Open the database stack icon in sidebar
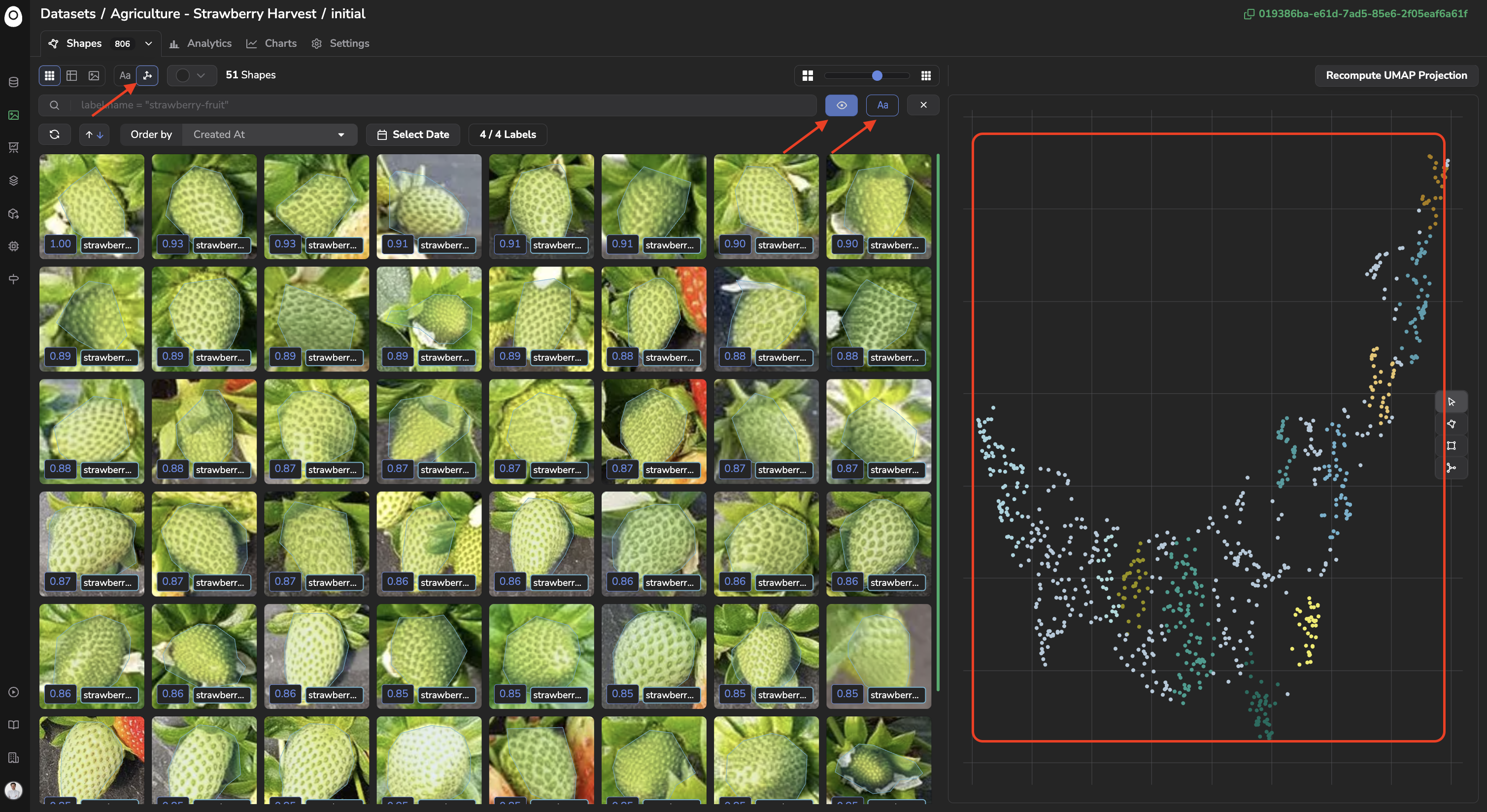The image size is (1487, 812). point(14,82)
